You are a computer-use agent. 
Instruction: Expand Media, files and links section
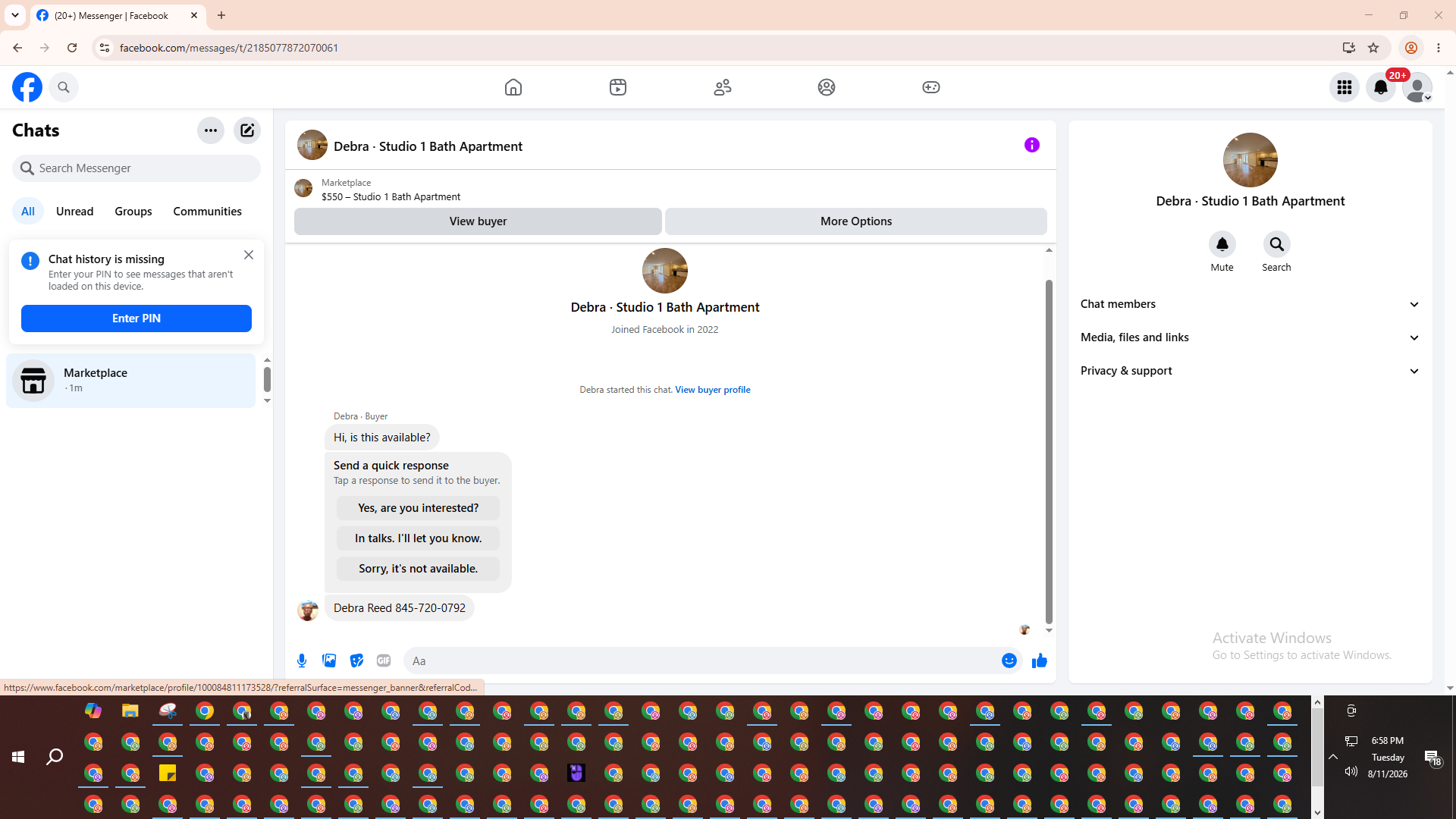(1250, 337)
